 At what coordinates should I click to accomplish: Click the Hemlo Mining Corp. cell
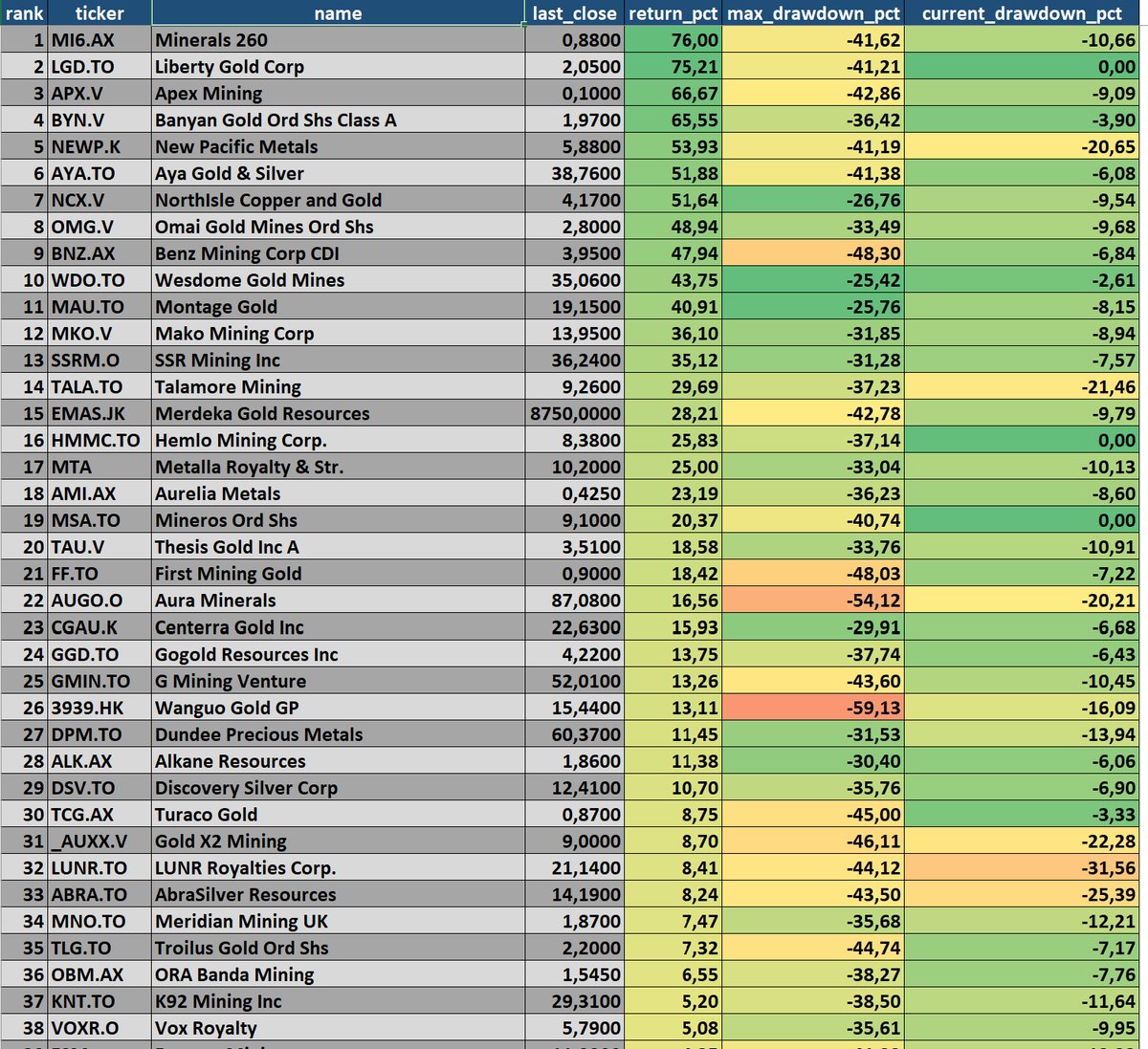pyautogui.click(x=338, y=441)
